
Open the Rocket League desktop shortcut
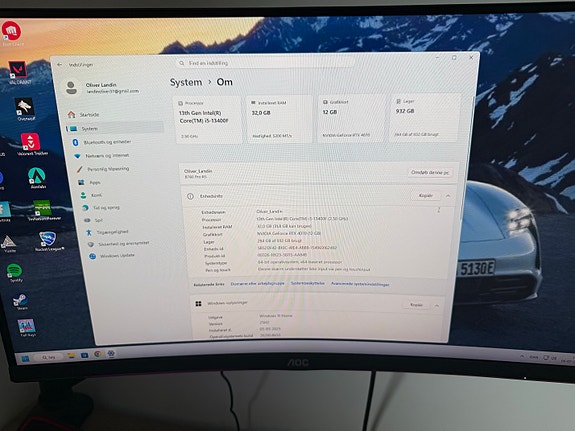48,241
